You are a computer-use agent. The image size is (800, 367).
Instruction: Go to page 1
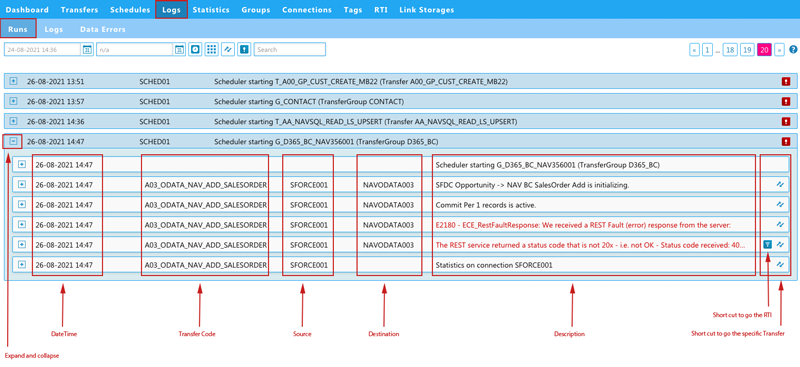707,50
